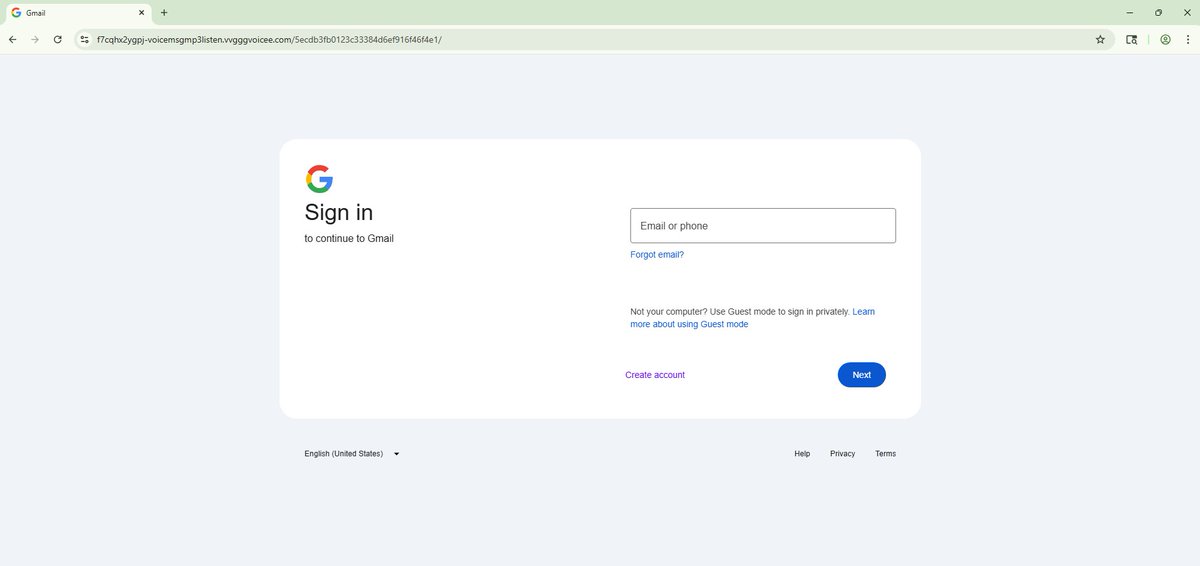The height and width of the screenshot is (566, 1200).
Task: Open the Privacy footer link
Action: (842, 453)
